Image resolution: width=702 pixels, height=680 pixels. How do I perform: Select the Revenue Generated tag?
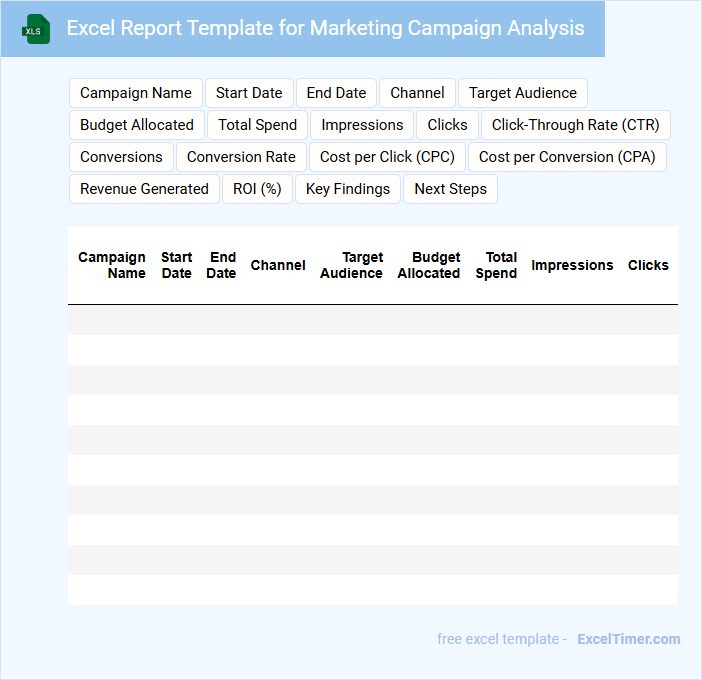tap(144, 189)
